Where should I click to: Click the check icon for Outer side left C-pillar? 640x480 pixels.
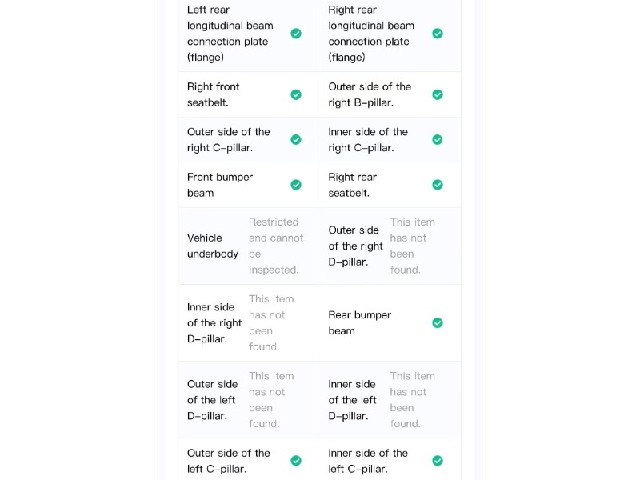point(296,461)
